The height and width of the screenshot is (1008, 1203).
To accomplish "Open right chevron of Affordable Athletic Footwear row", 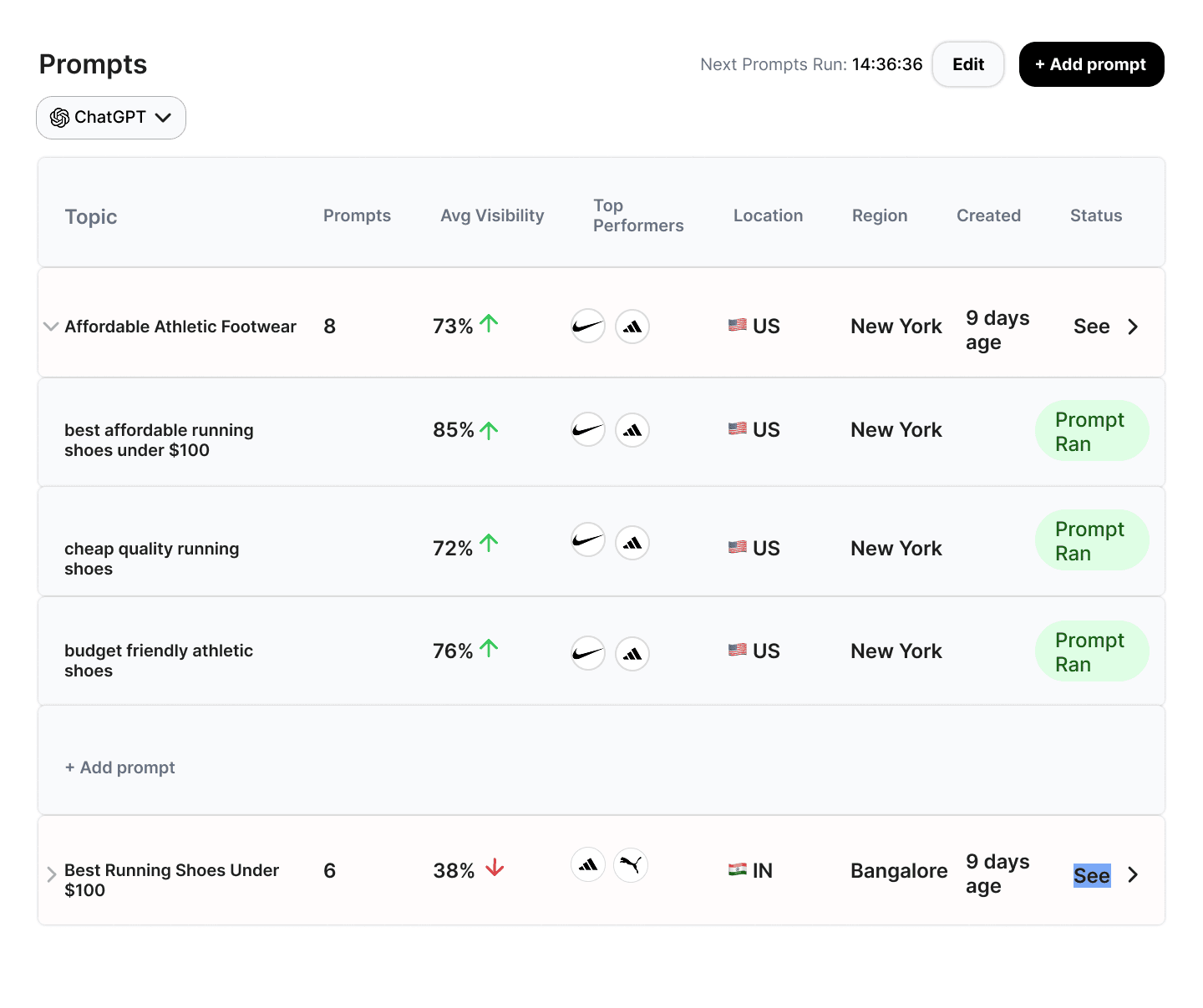I will [x=1133, y=327].
